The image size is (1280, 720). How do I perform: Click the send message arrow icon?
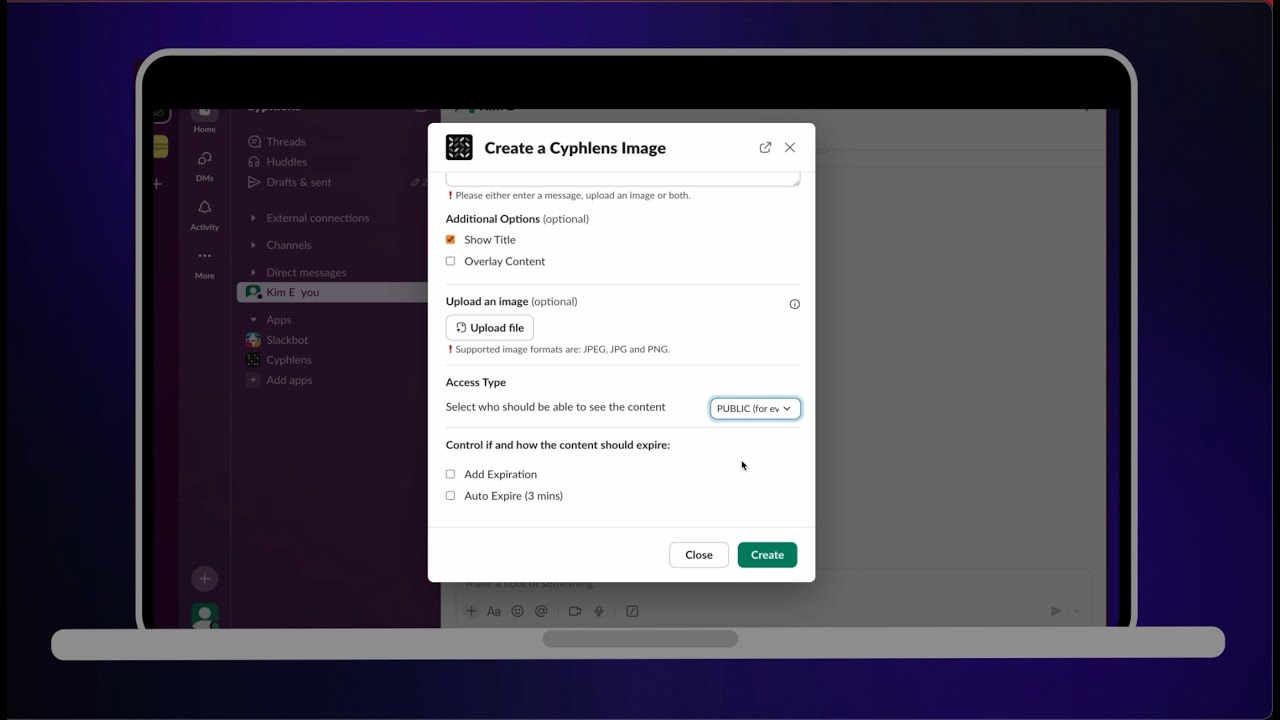point(1055,611)
